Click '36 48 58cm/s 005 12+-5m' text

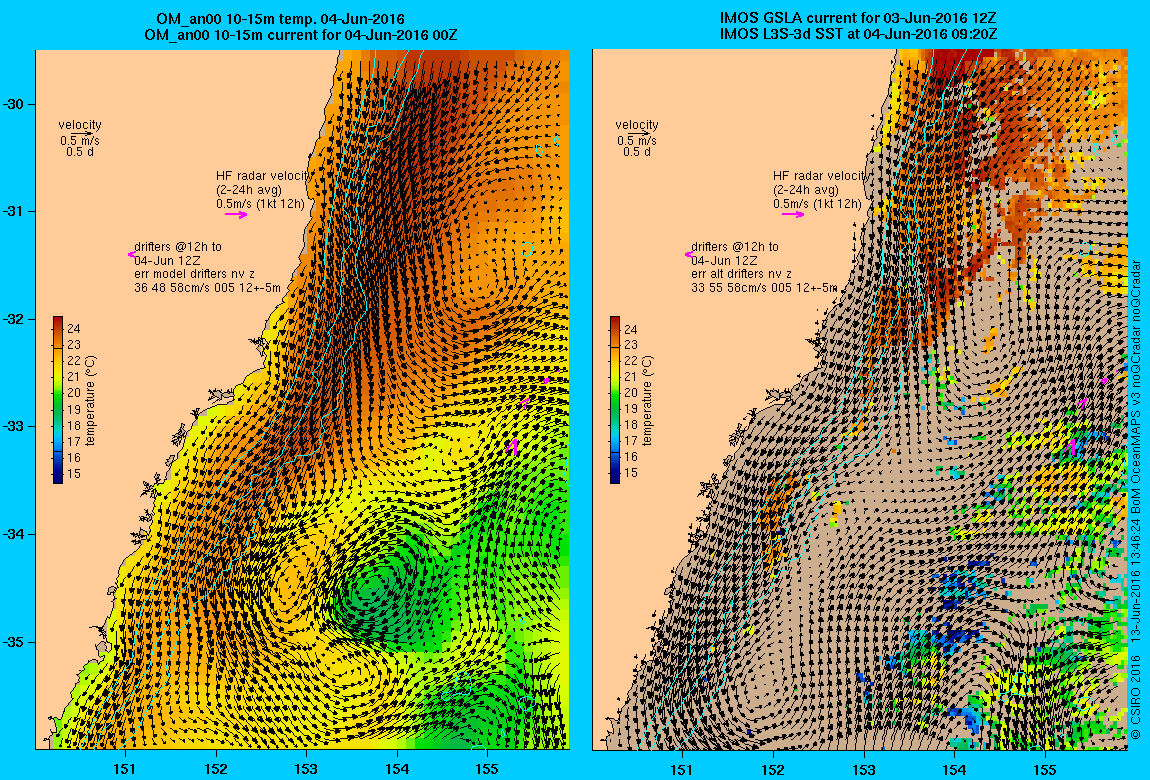(x=208, y=288)
